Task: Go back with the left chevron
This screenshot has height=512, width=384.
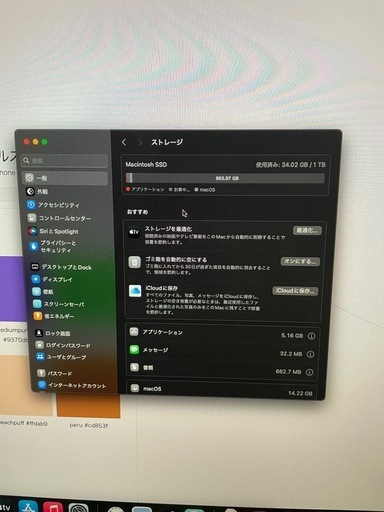Action: (x=124, y=142)
